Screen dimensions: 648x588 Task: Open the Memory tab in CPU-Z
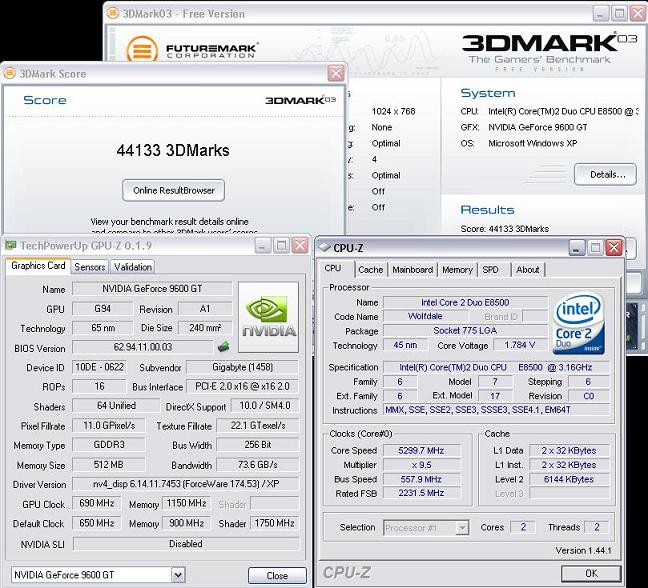point(457,269)
